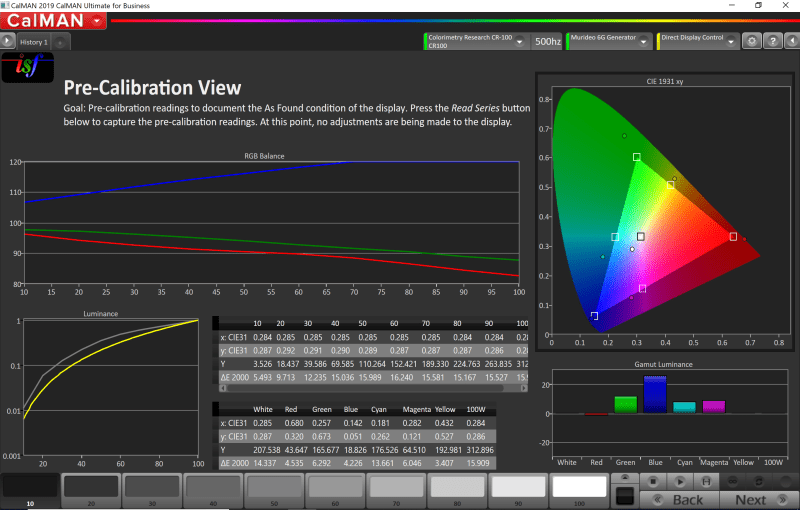Screen dimensions: 800x510
Task: Click the disabled round icon next to refresh
Action: tap(786, 481)
